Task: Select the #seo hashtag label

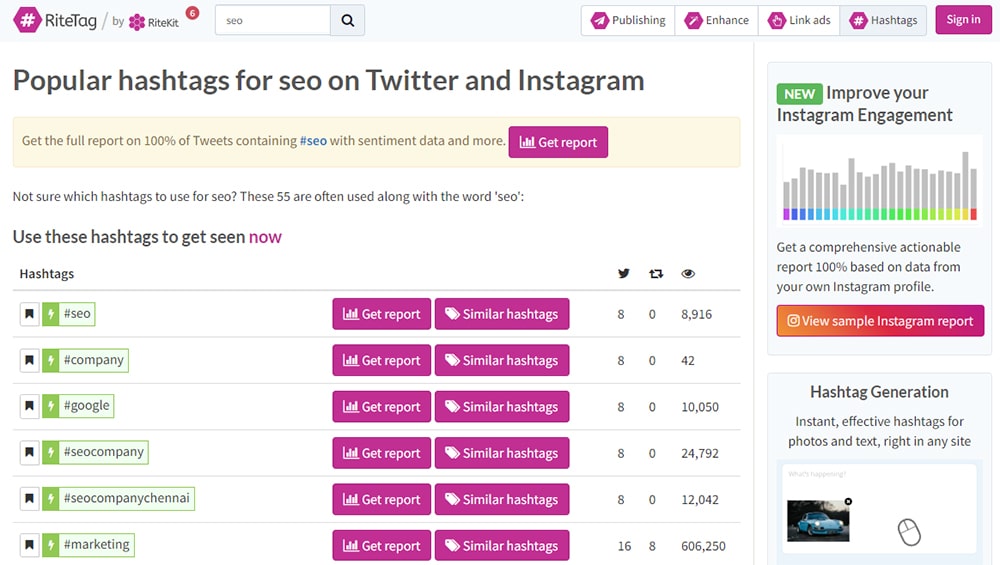Action: point(77,314)
